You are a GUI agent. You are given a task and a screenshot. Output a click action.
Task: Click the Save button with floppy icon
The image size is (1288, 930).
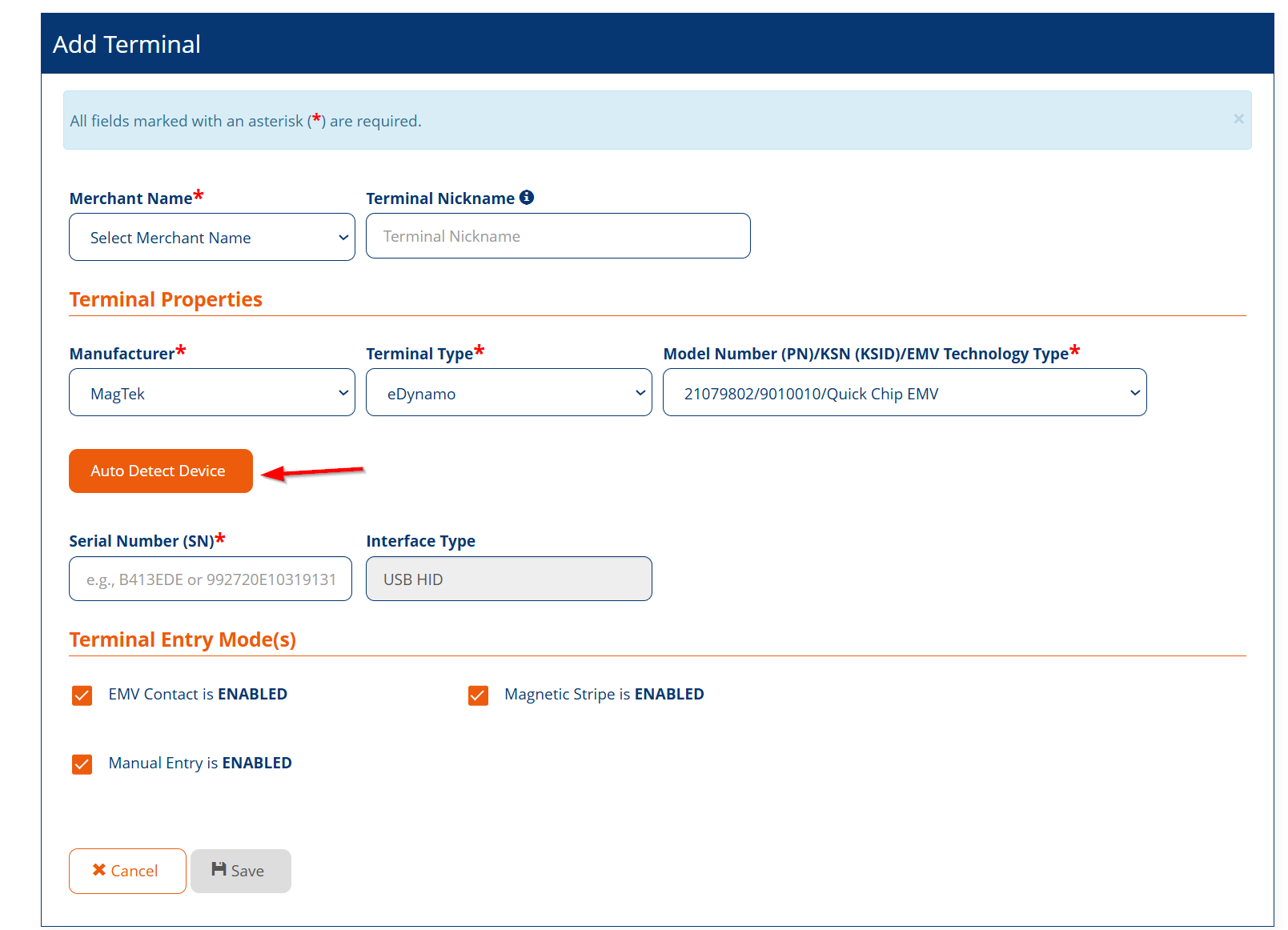240,871
